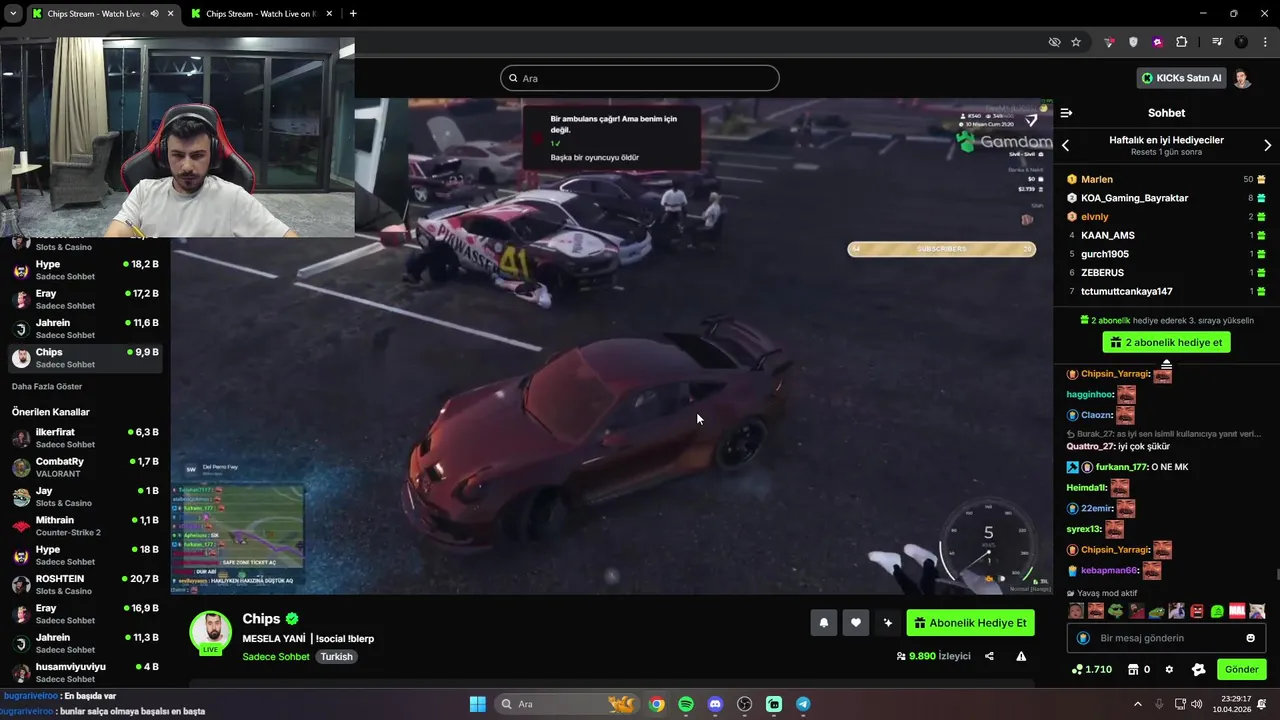Click the shield extension icon
This screenshot has height=720, width=1280.
(1133, 42)
